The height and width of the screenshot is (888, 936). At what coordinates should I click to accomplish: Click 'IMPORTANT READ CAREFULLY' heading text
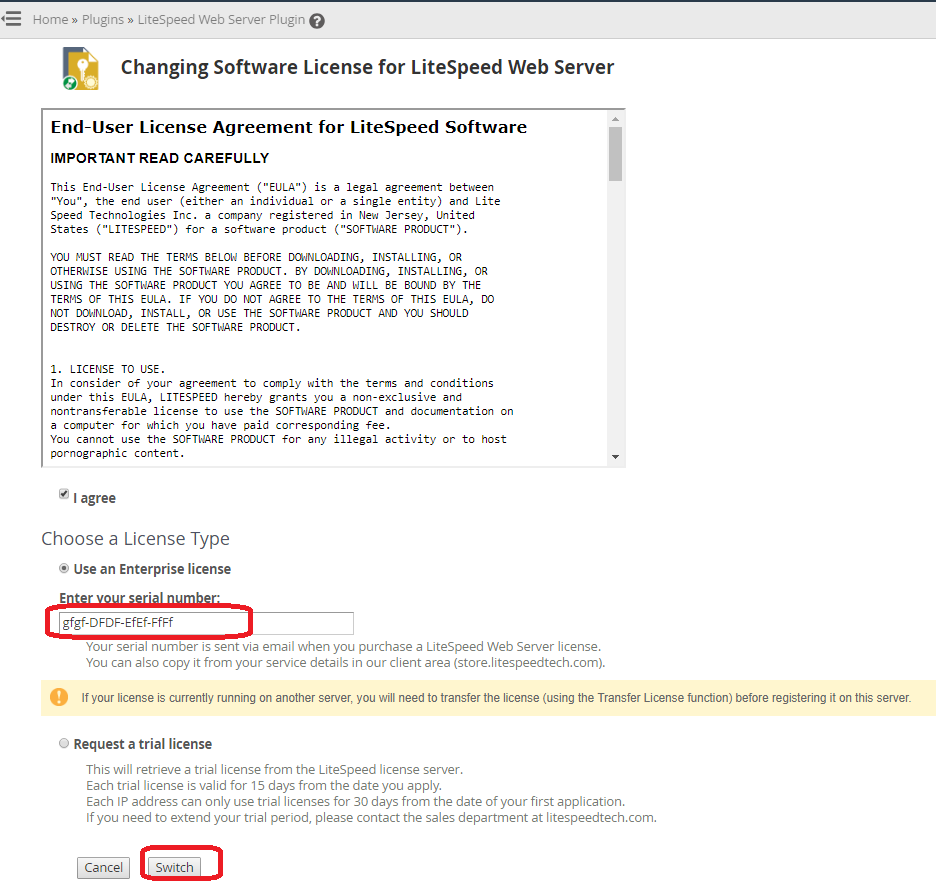click(x=159, y=158)
